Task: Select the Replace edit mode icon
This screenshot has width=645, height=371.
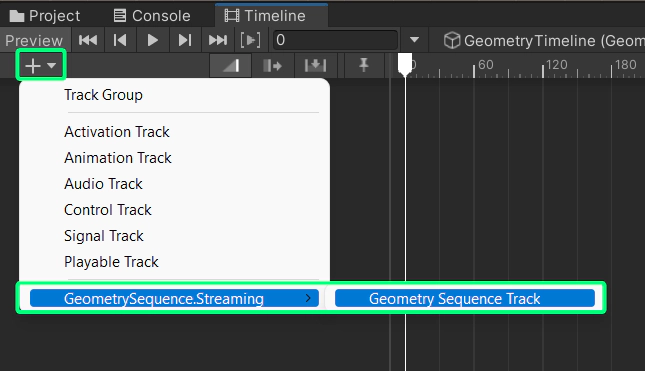Action: tap(315, 65)
